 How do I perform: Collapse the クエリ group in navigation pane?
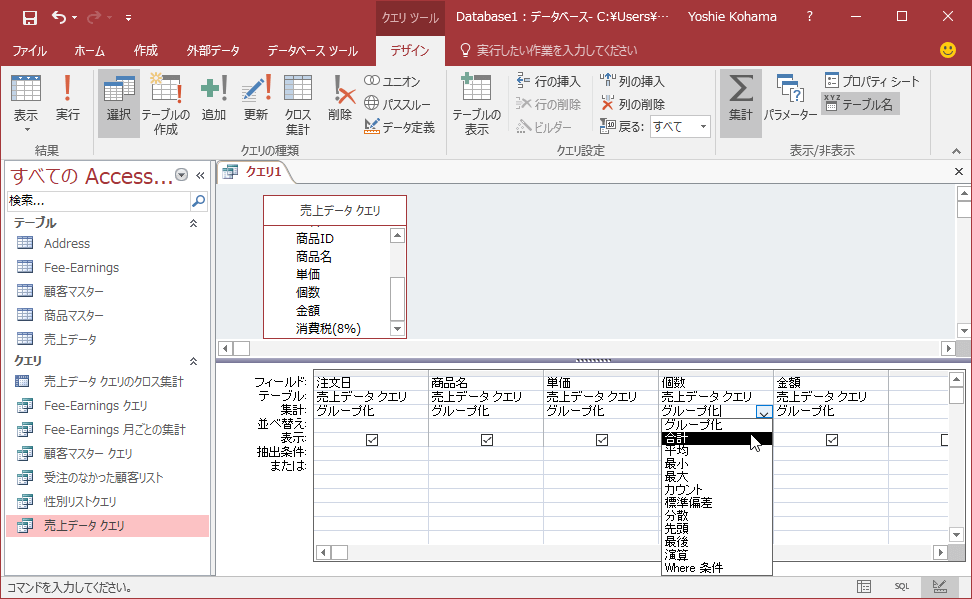[193, 361]
